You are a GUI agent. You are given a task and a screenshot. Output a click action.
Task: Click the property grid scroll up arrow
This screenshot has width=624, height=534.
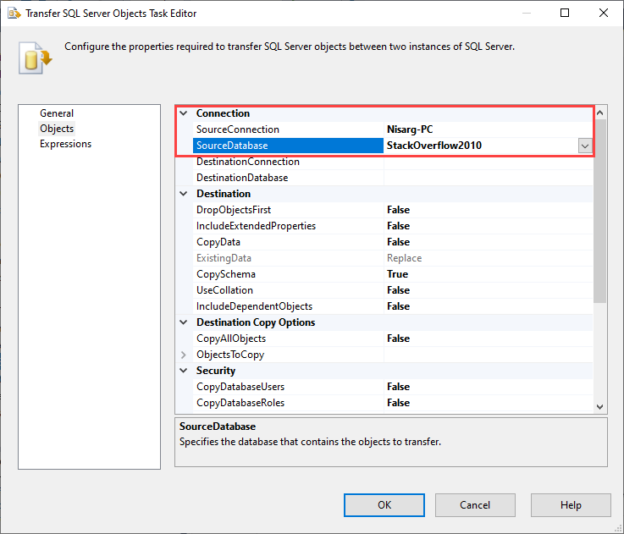pos(600,113)
